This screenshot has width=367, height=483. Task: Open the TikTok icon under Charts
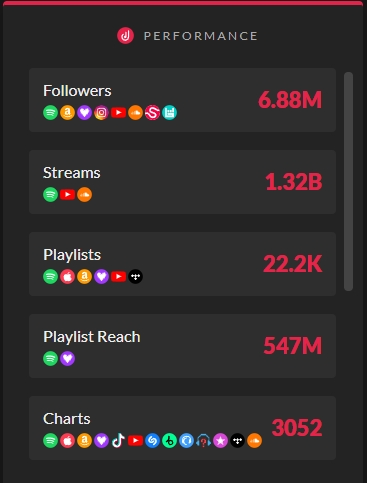pyautogui.click(x=118, y=441)
